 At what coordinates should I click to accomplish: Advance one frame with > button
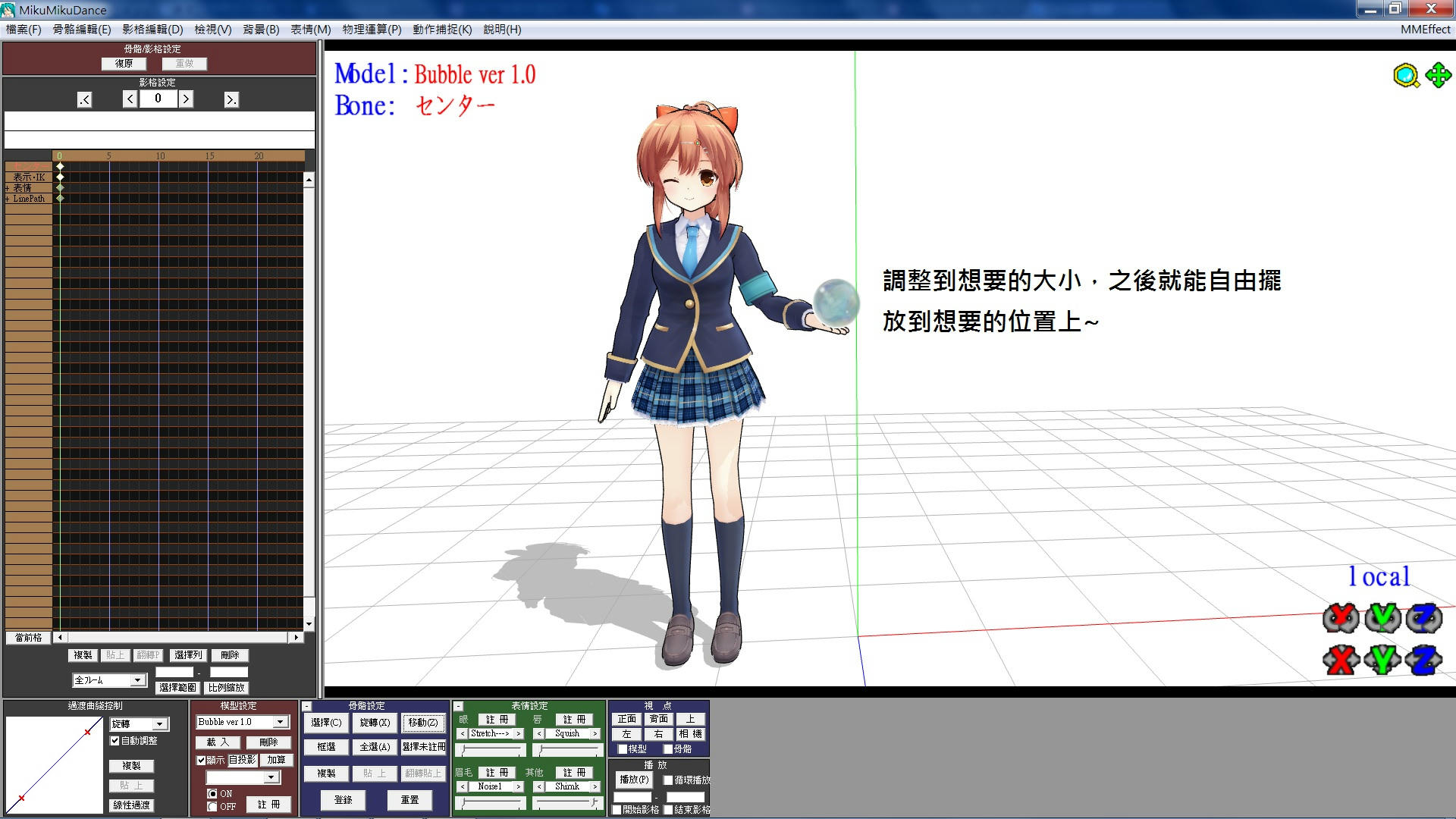[x=186, y=99]
